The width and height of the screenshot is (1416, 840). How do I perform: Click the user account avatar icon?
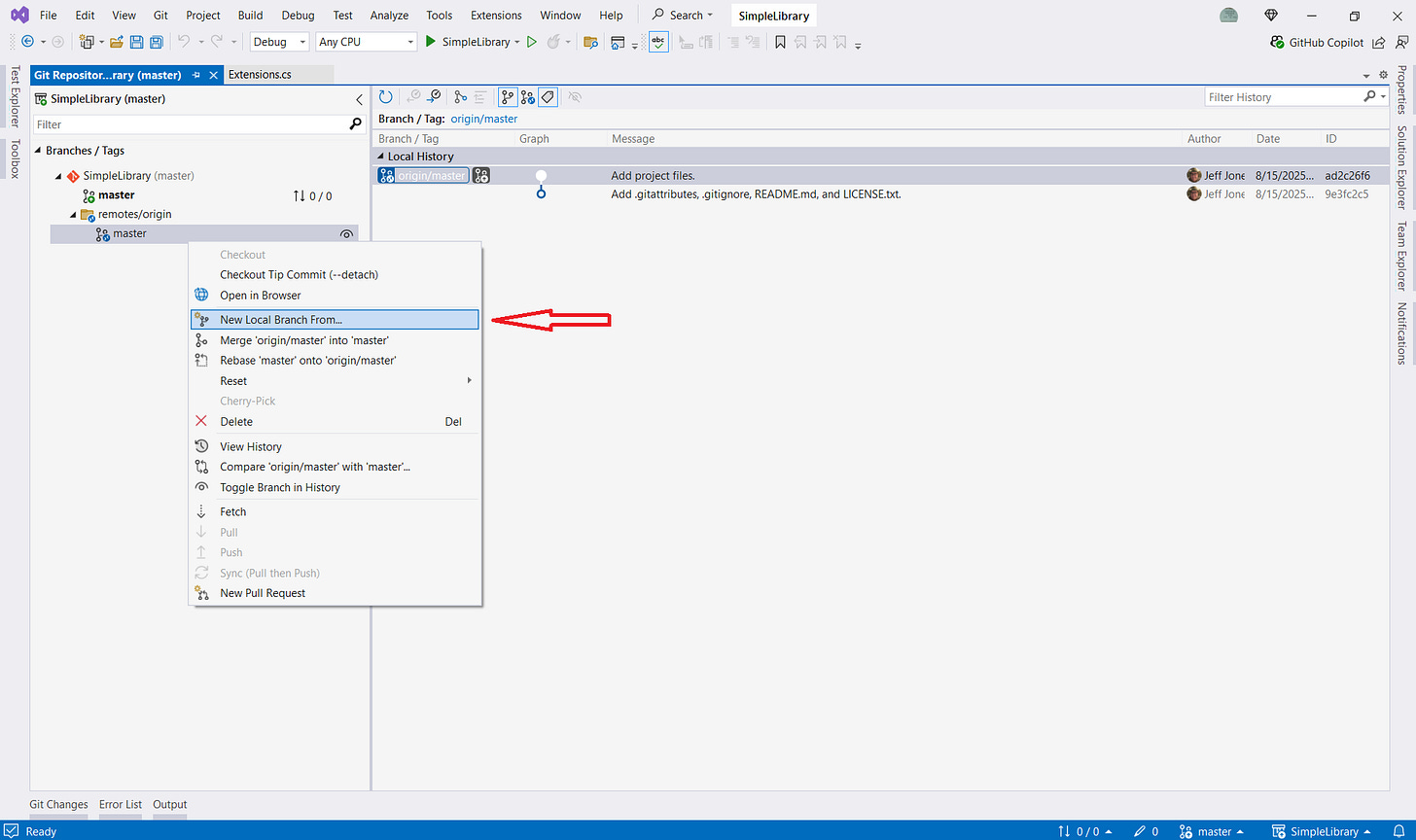1229,16
